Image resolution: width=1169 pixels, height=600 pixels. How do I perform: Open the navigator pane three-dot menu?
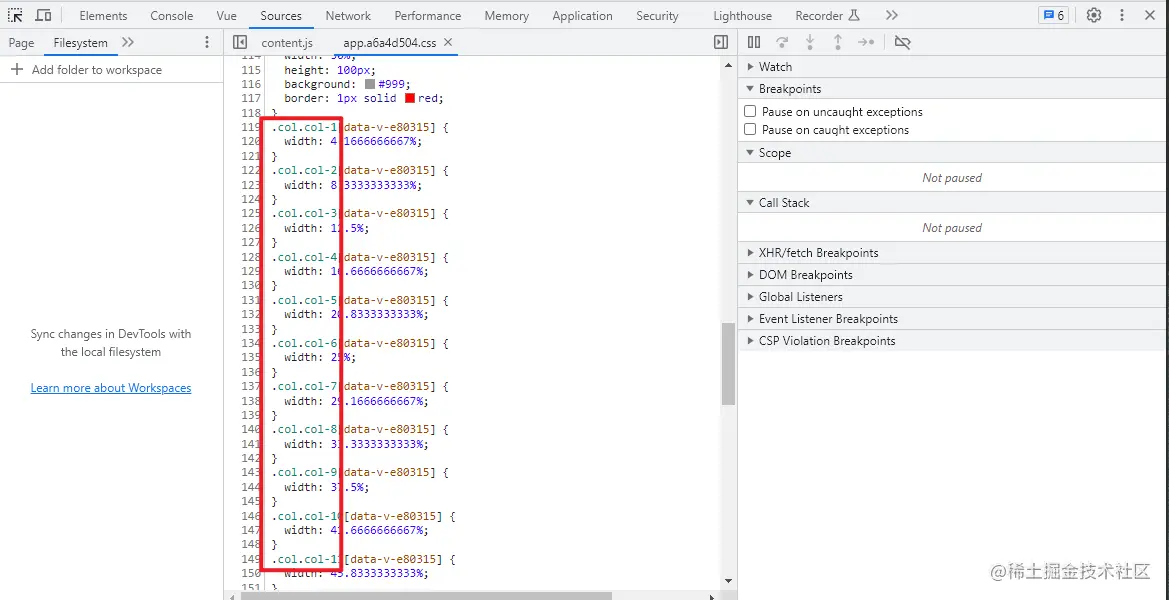tap(207, 43)
